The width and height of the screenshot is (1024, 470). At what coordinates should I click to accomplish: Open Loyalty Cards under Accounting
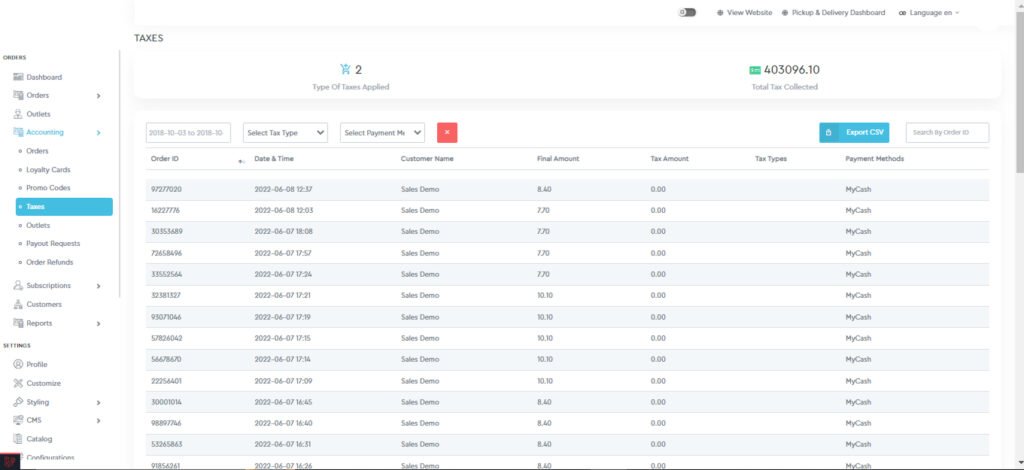click(x=48, y=170)
